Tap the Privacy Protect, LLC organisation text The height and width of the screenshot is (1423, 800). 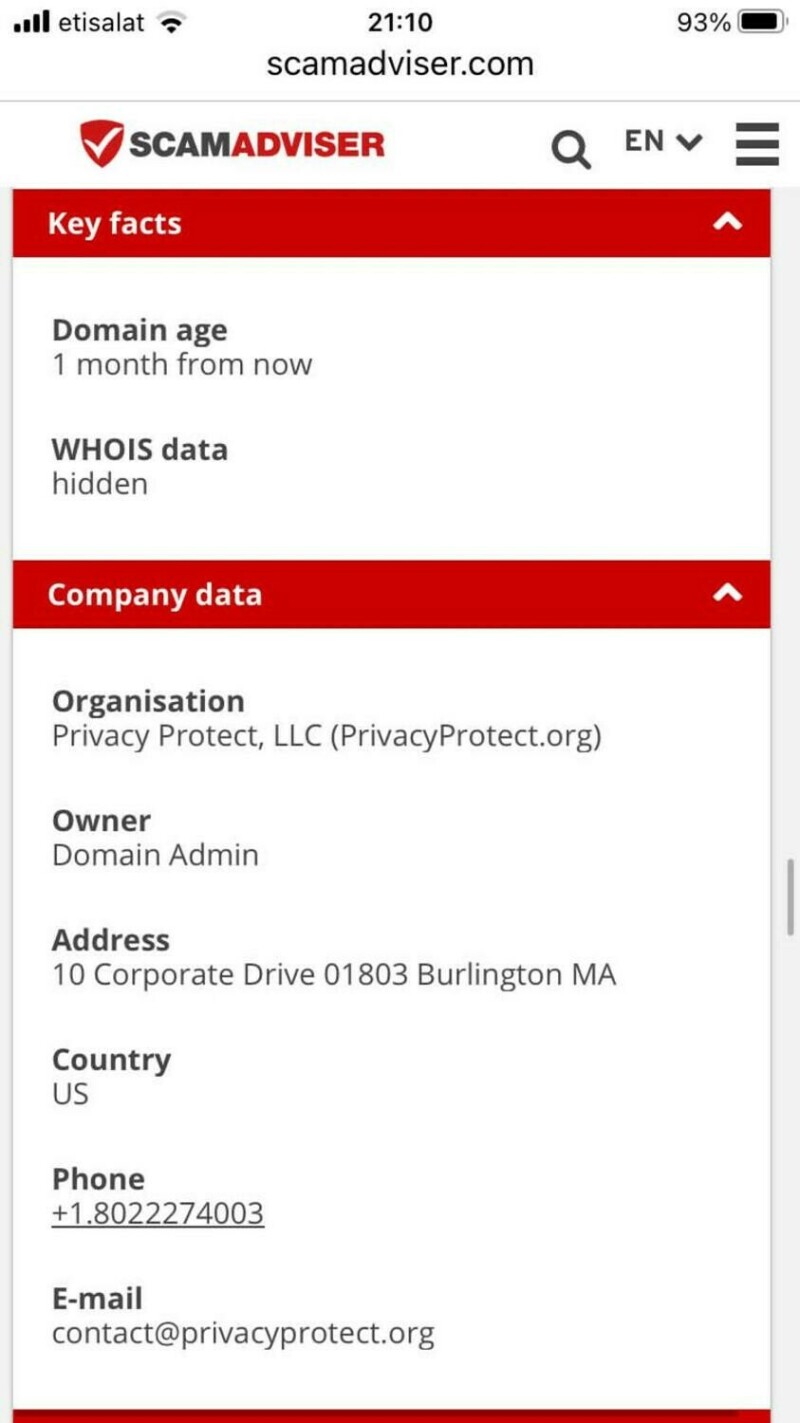(327, 737)
